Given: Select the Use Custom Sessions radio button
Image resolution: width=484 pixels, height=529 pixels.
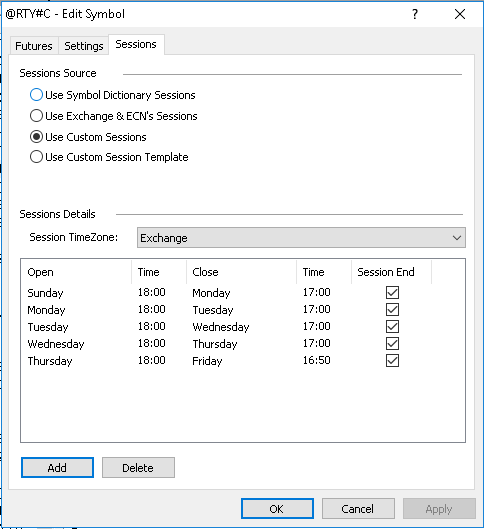Looking at the screenshot, I should [x=36, y=137].
